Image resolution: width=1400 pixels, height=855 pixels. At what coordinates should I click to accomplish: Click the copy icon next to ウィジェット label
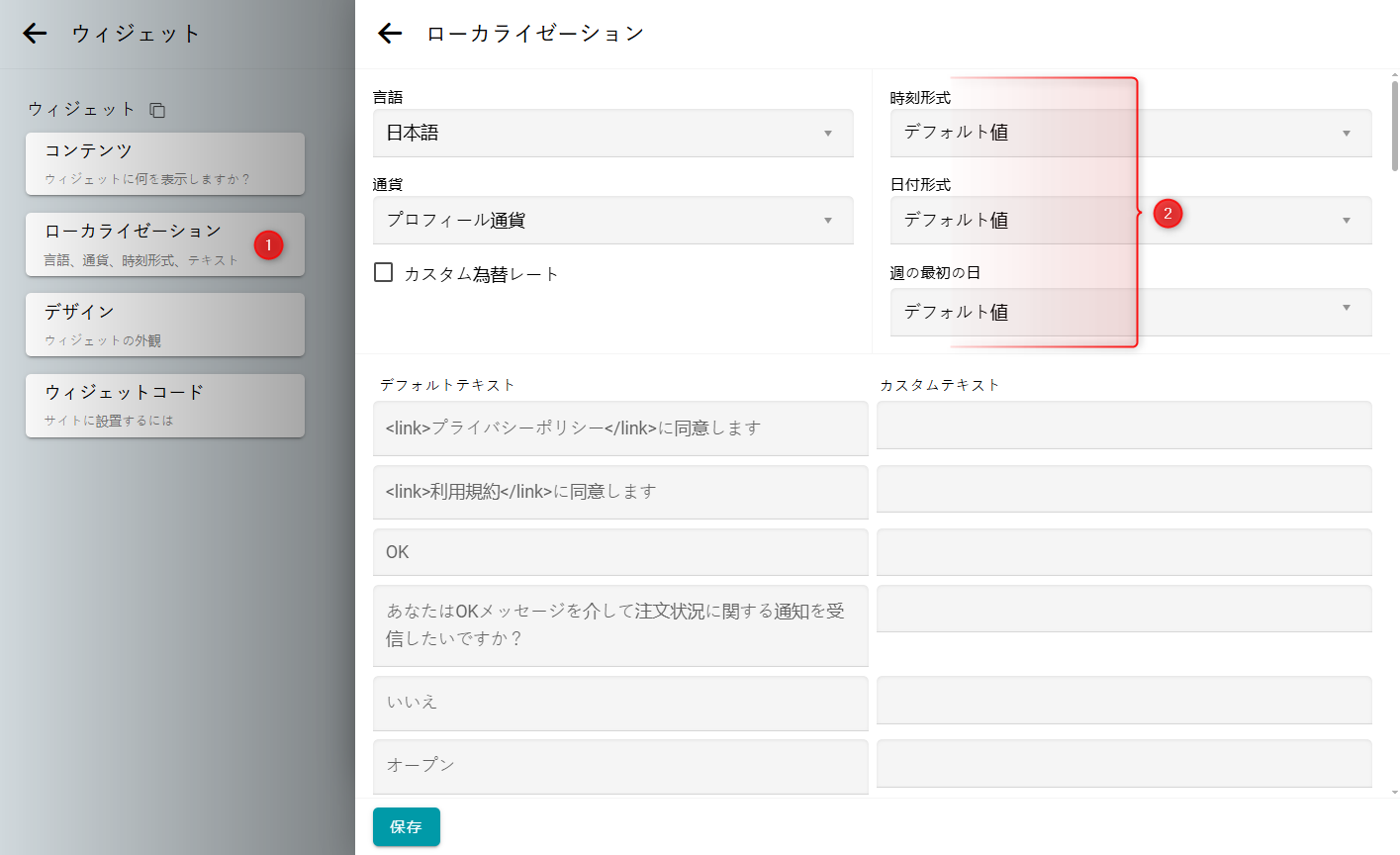(157, 110)
